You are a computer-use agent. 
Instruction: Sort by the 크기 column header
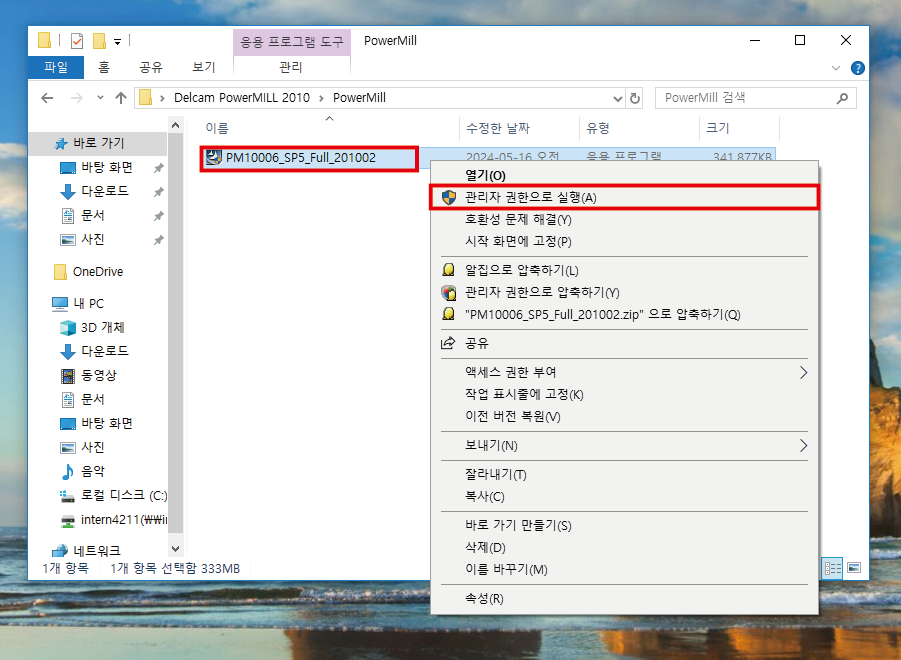point(718,128)
